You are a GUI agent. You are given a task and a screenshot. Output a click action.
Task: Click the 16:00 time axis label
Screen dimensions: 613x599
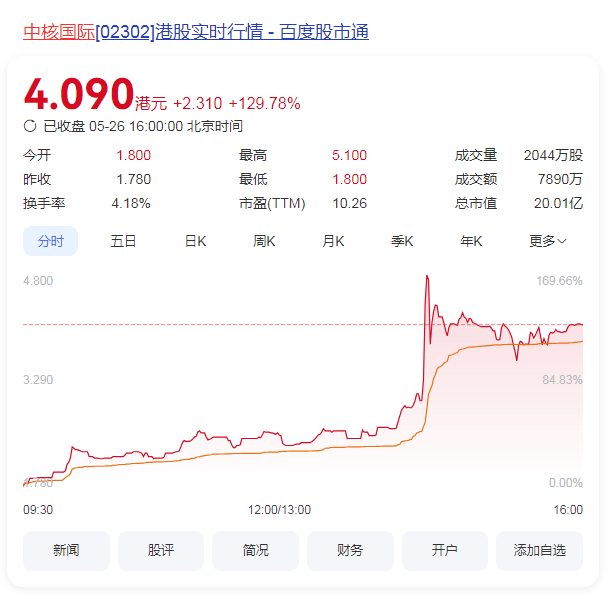point(568,510)
